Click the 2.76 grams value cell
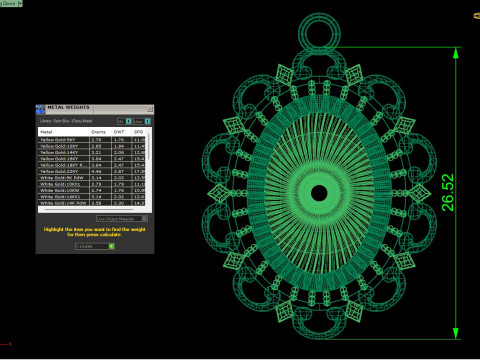The width and height of the screenshot is (480, 360). 100,140
